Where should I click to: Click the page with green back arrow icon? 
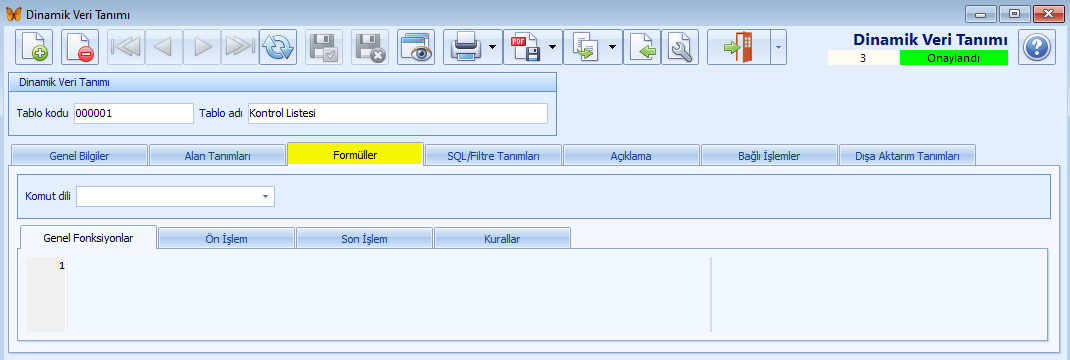coord(642,47)
